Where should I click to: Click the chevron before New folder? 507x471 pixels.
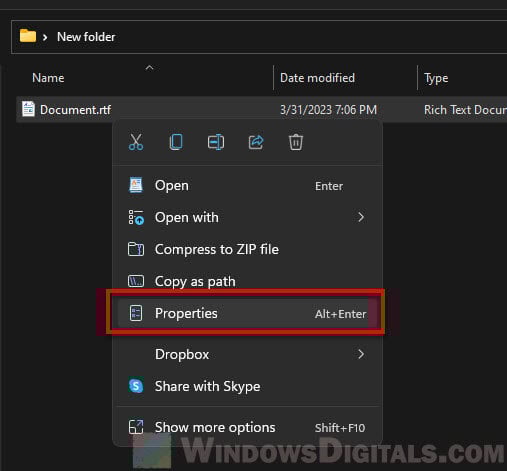[x=45, y=37]
